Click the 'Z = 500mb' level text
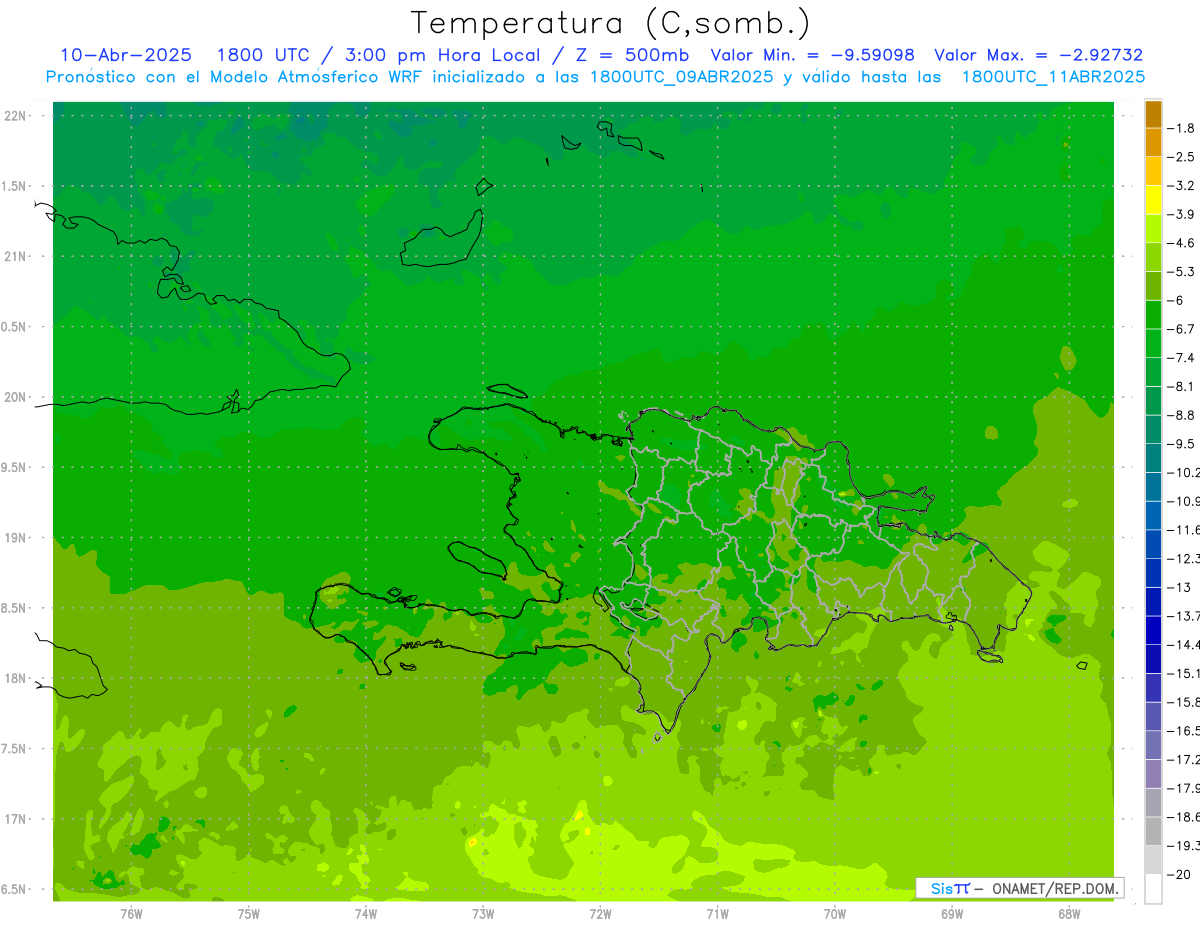The height and width of the screenshot is (927, 1200). [628, 55]
